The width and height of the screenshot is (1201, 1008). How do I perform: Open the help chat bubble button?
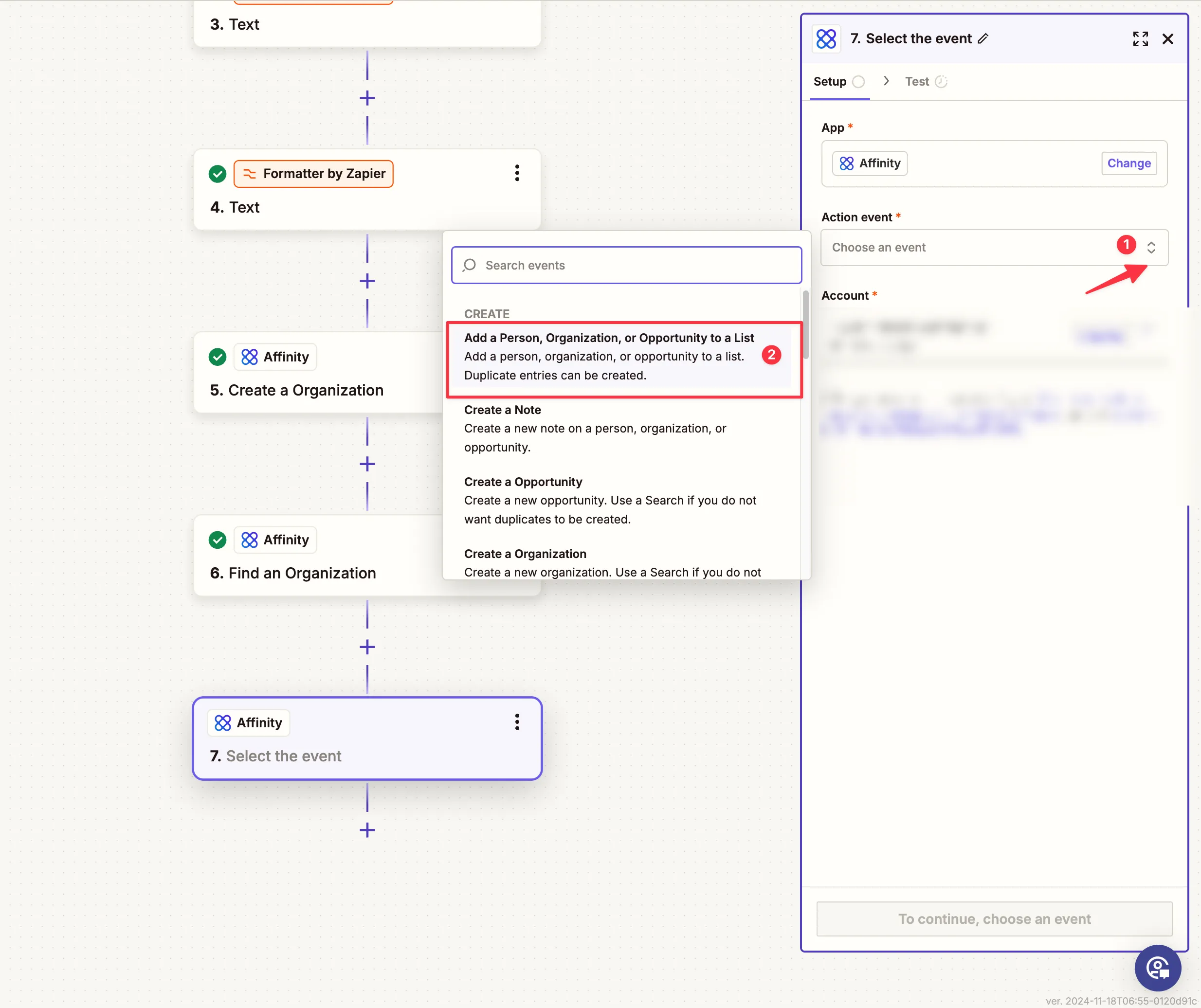pyautogui.click(x=1158, y=968)
